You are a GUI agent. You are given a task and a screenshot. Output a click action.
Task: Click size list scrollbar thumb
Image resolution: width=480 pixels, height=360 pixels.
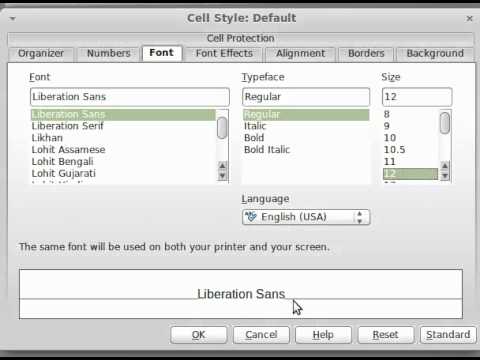[x=445, y=123]
